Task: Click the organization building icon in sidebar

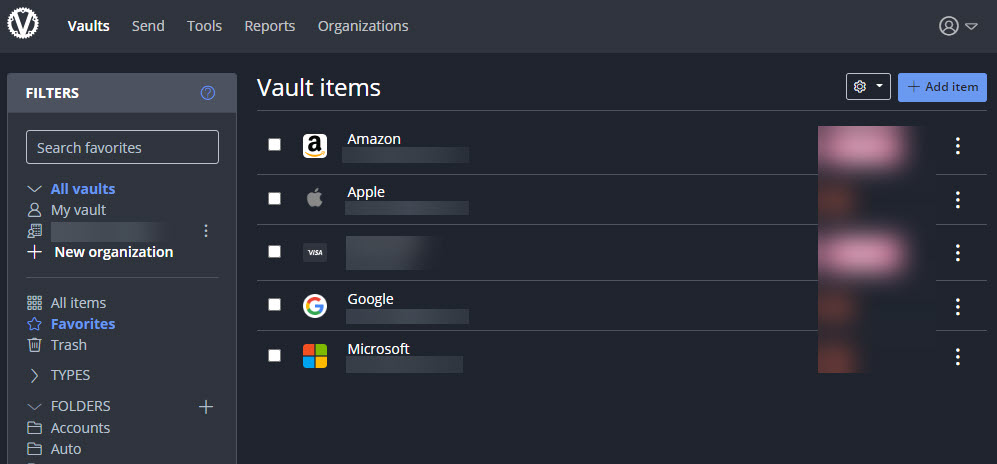Action: [34, 231]
